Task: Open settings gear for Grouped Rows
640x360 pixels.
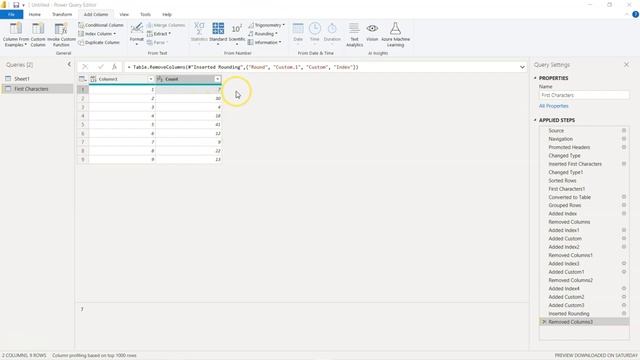Action: click(624, 205)
